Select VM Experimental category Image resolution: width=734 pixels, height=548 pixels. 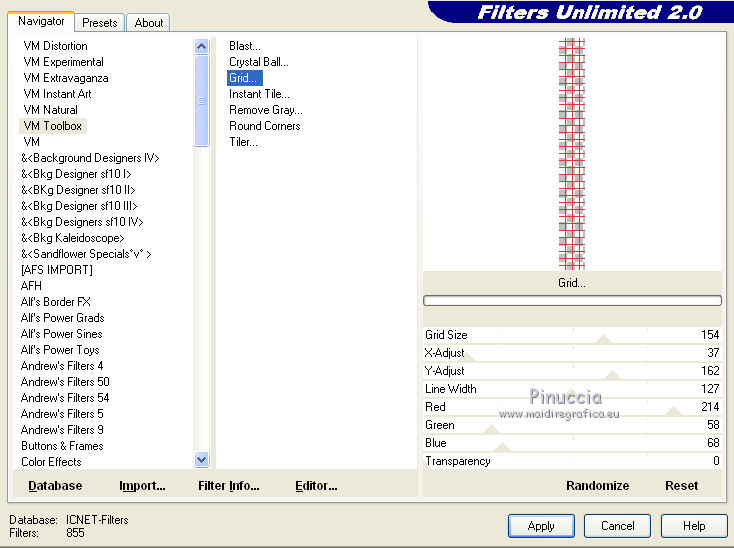click(63, 62)
